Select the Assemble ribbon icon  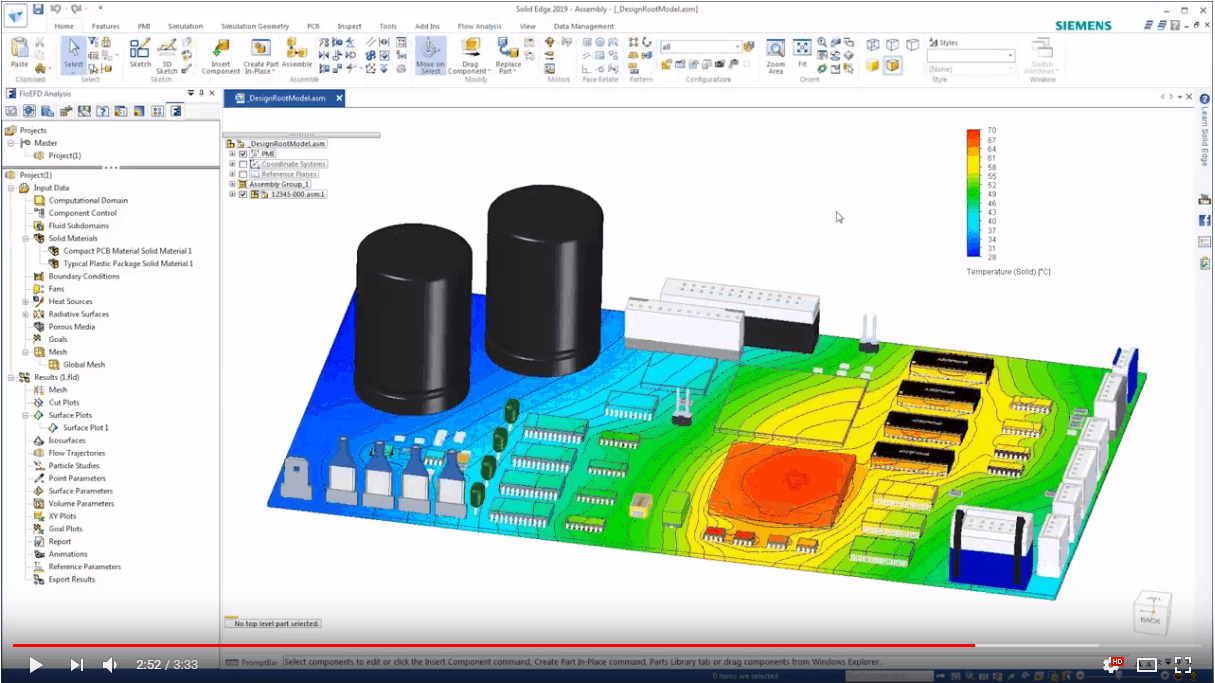(297, 52)
